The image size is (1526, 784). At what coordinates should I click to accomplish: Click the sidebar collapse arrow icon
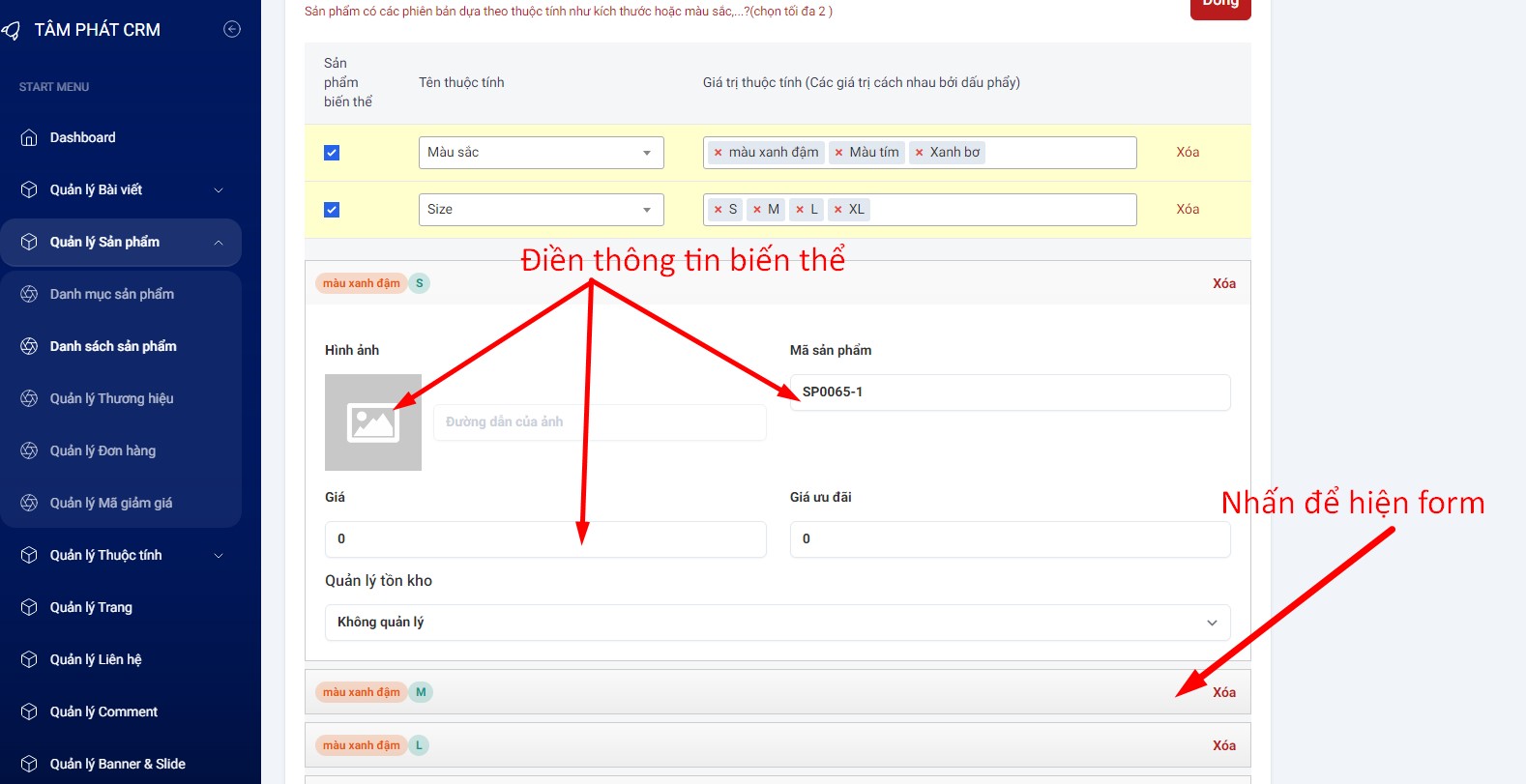(x=232, y=29)
